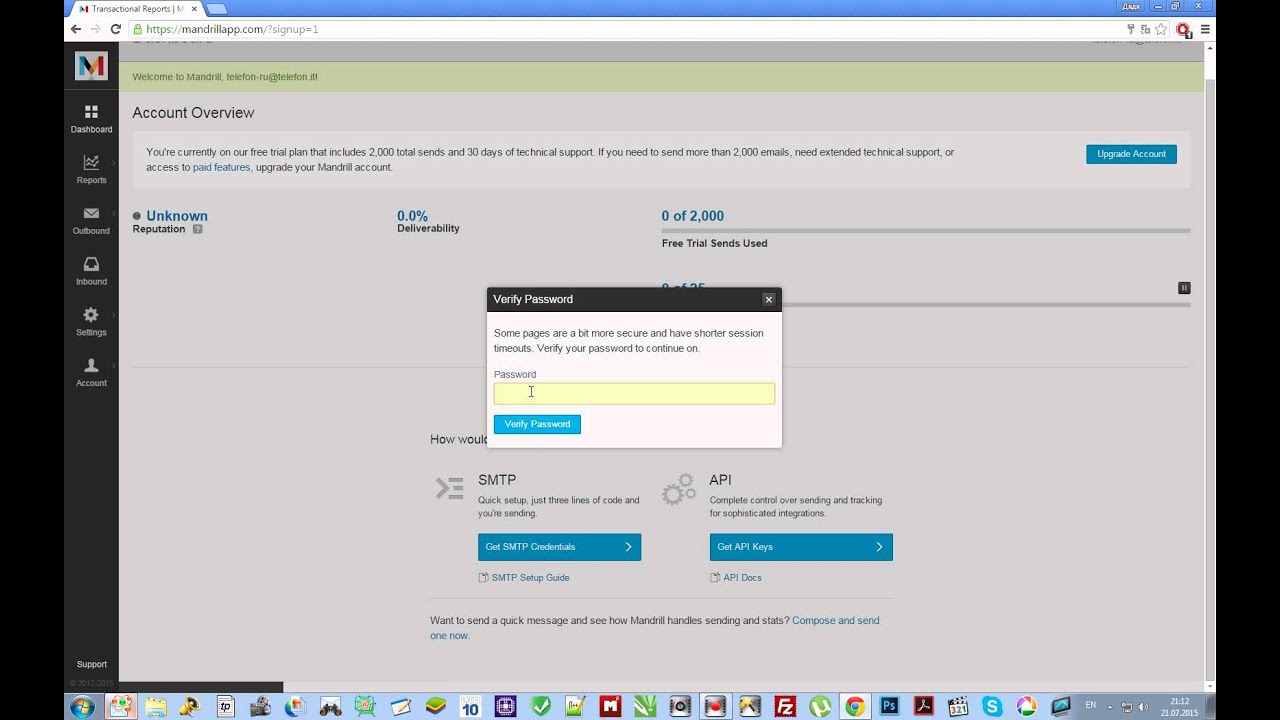Screen dimensions: 1280x720
Task: Open a new browser tab
Action: click(216, 9)
